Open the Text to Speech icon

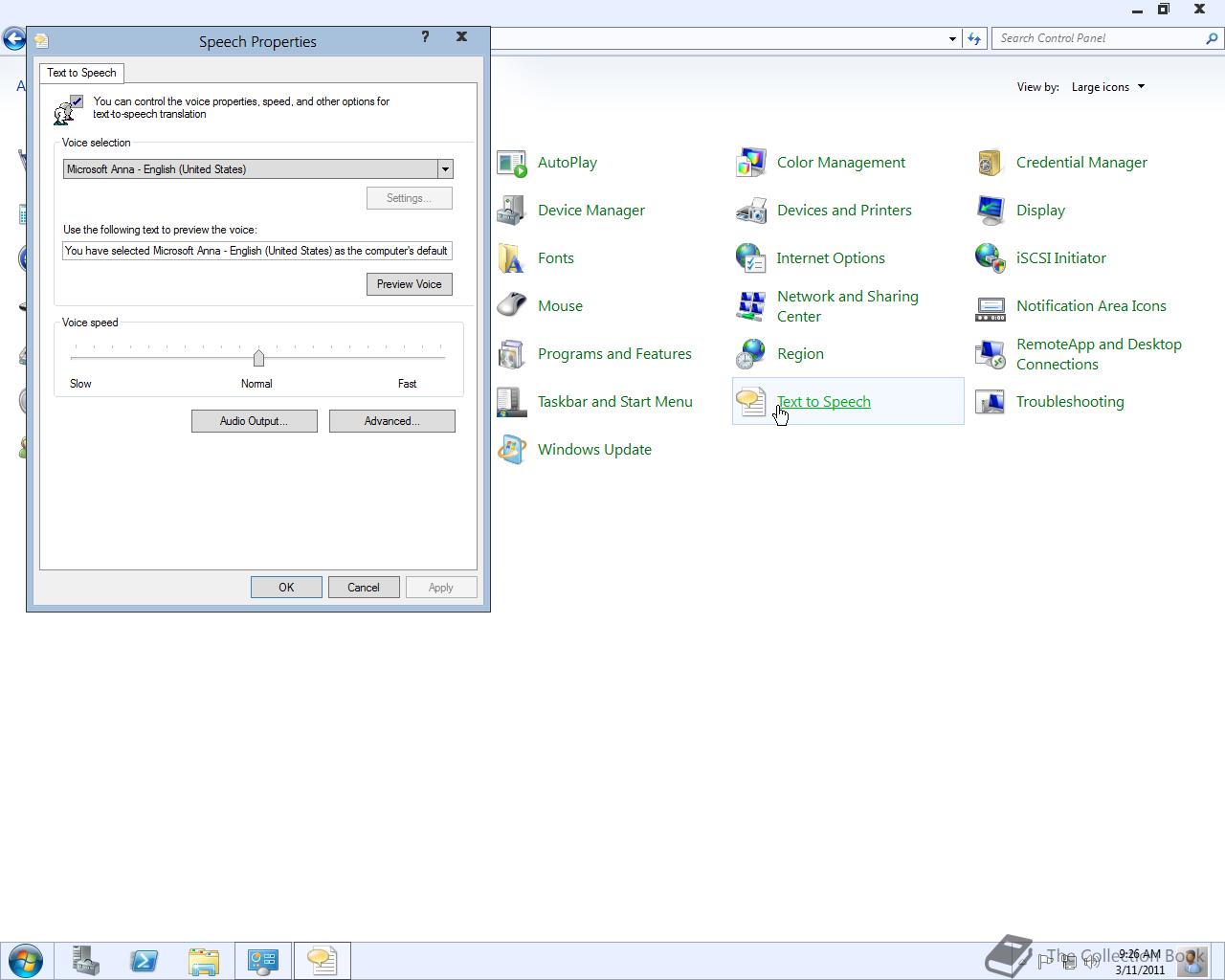point(751,402)
